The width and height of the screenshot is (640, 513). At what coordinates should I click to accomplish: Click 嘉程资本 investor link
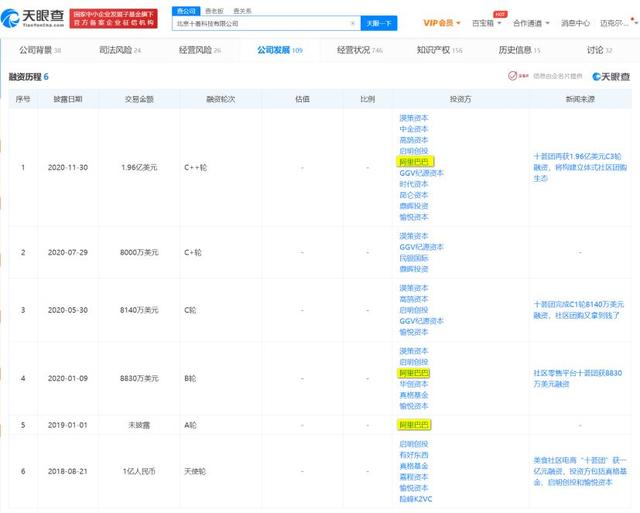[x=414, y=477]
